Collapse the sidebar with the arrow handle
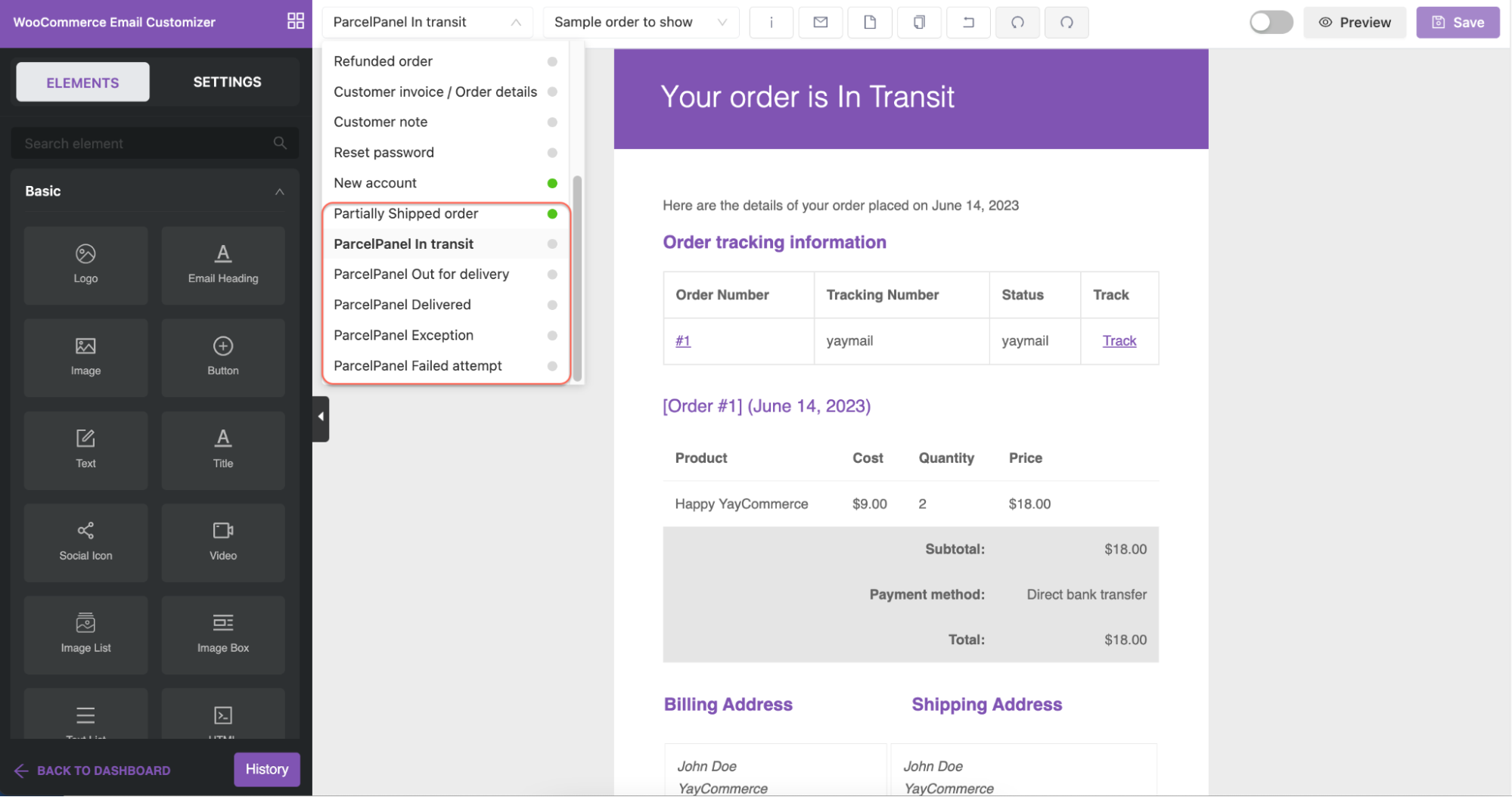Viewport: 1512px width, 797px height. [x=321, y=417]
